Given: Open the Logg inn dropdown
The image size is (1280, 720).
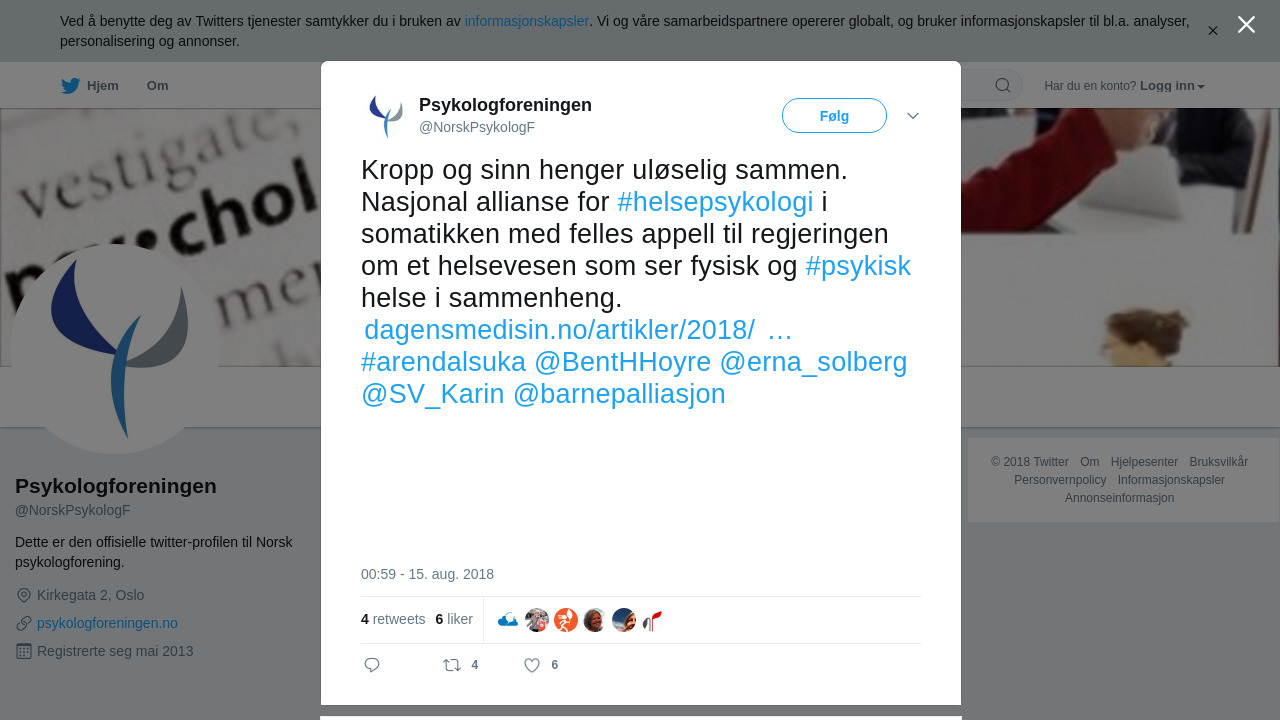Looking at the screenshot, I should (1172, 86).
